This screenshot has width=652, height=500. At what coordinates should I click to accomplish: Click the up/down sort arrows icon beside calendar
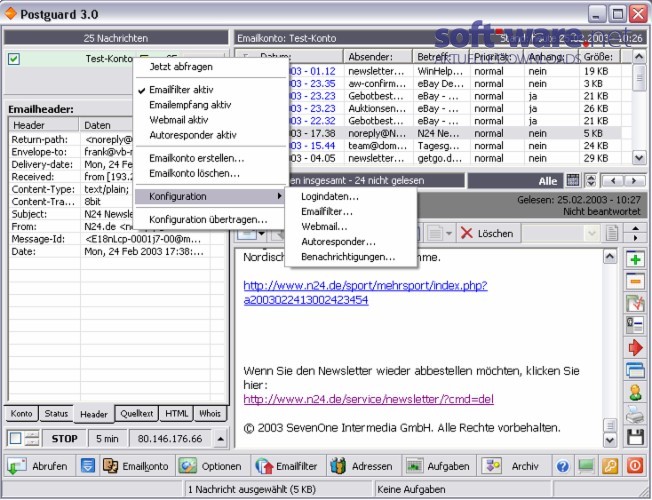pos(590,181)
